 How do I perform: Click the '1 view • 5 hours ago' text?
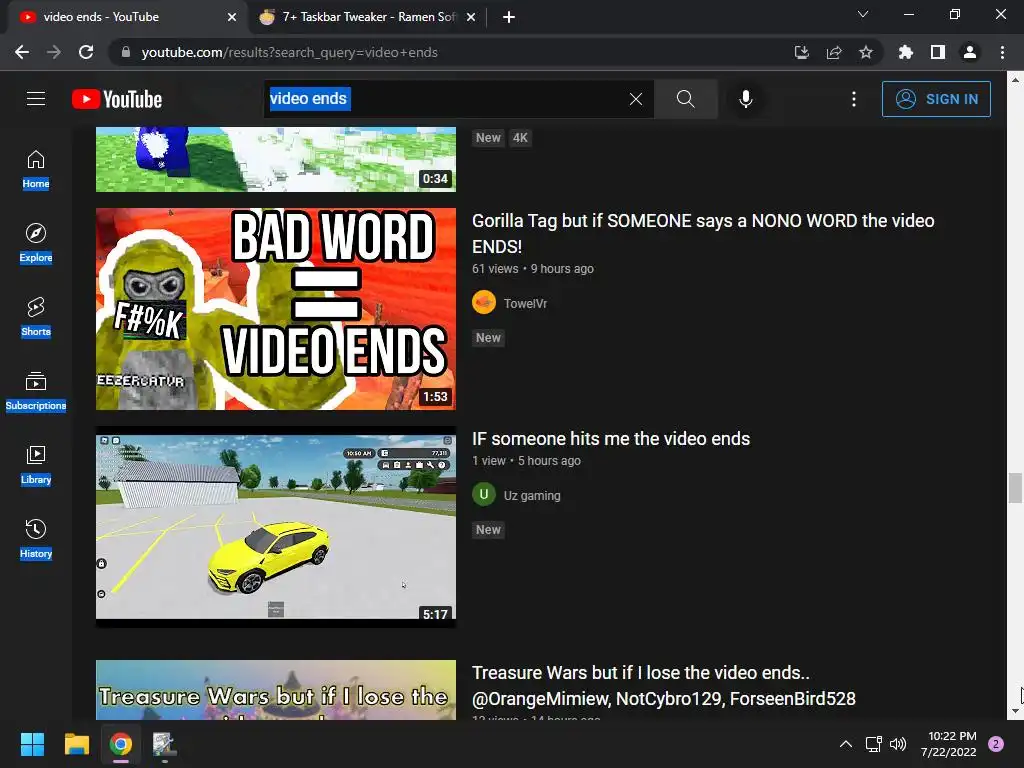coord(526,460)
